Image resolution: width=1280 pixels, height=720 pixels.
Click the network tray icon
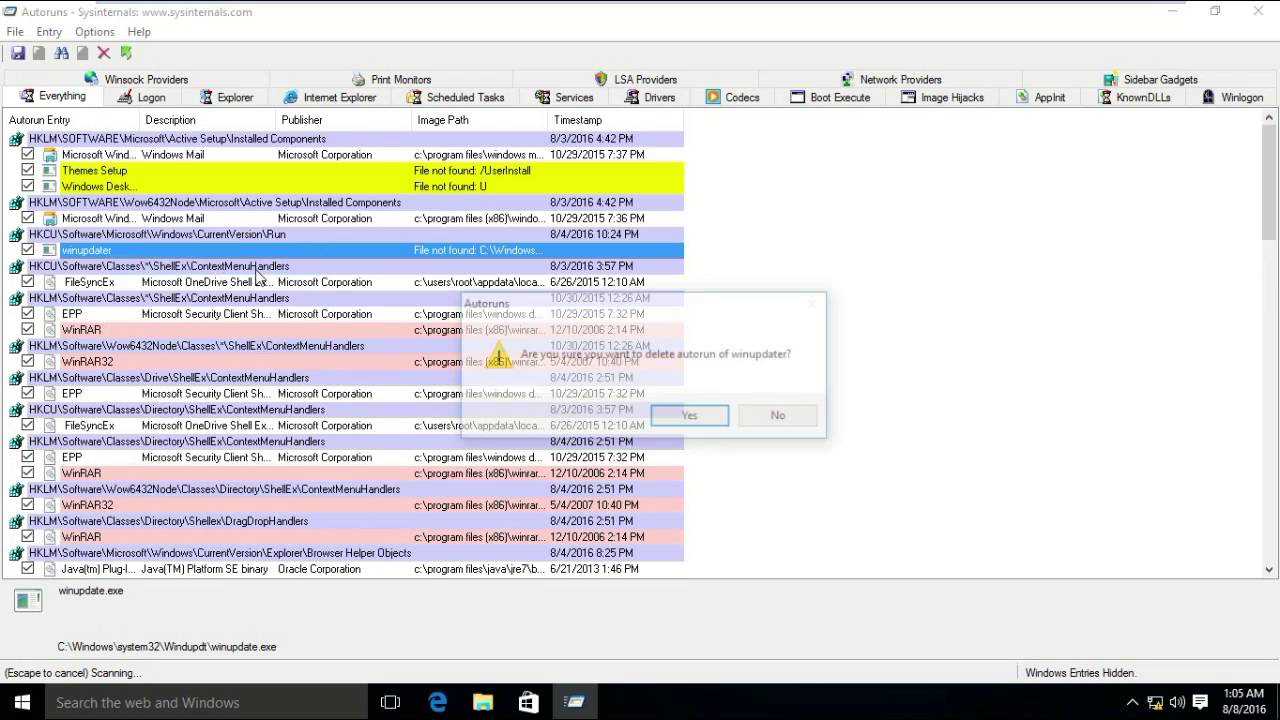point(1155,702)
